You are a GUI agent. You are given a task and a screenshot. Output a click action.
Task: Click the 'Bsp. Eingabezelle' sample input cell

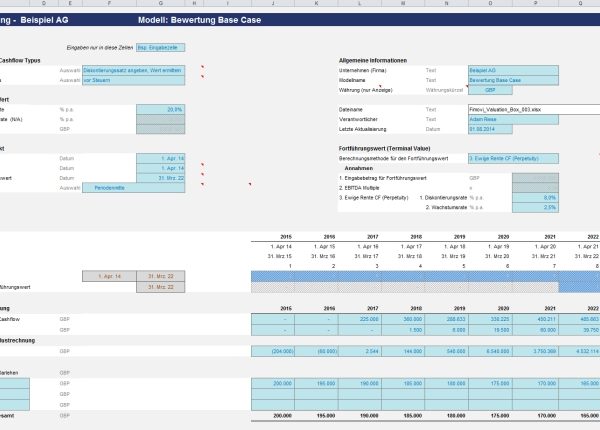pos(160,46)
